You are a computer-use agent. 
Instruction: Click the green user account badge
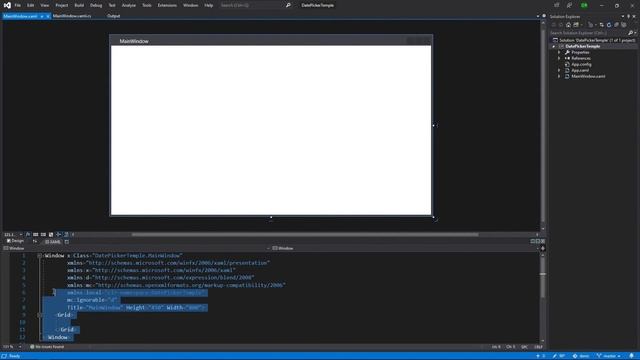pyautogui.click(x=584, y=5)
